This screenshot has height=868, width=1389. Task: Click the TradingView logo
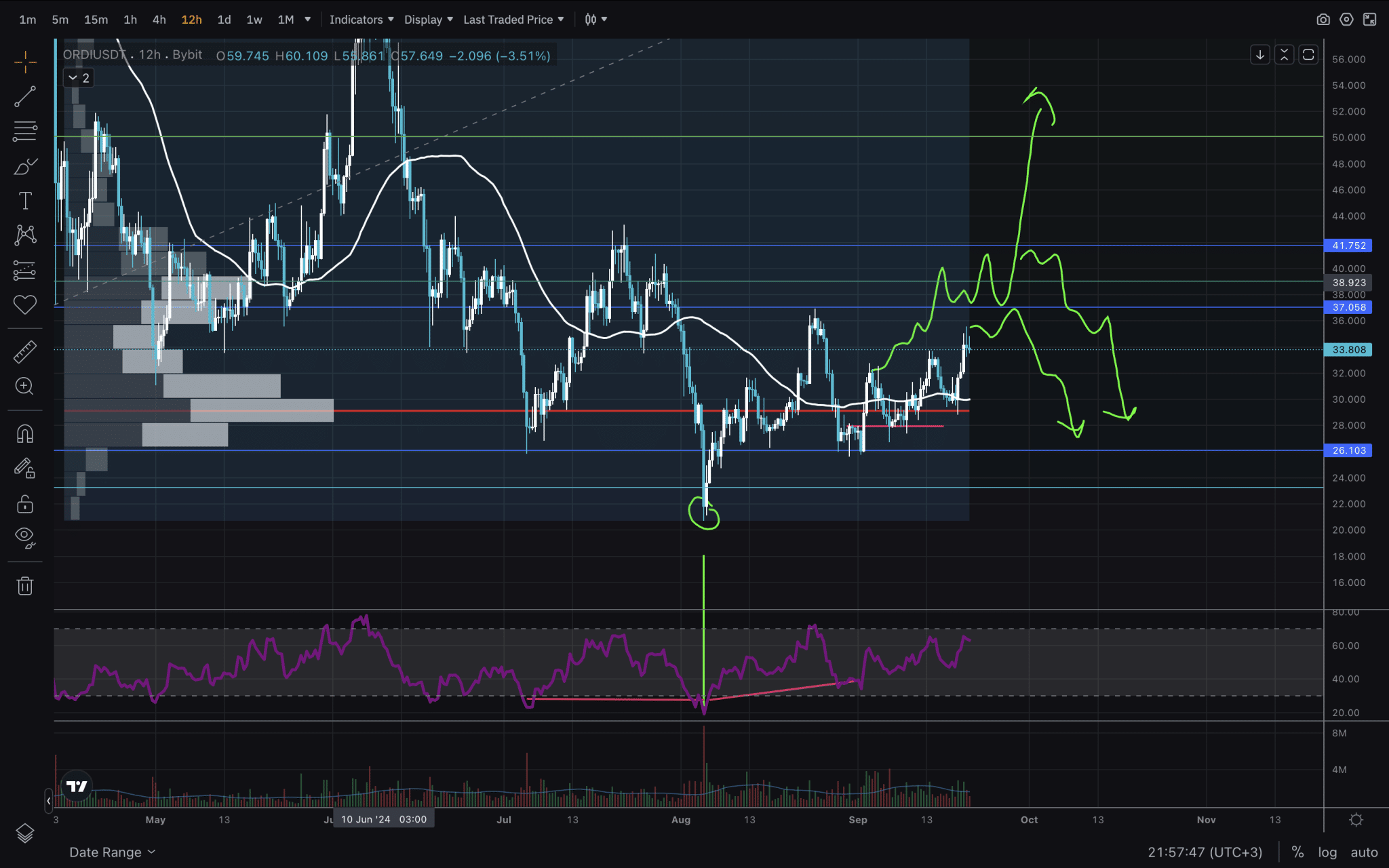(x=77, y=787)
